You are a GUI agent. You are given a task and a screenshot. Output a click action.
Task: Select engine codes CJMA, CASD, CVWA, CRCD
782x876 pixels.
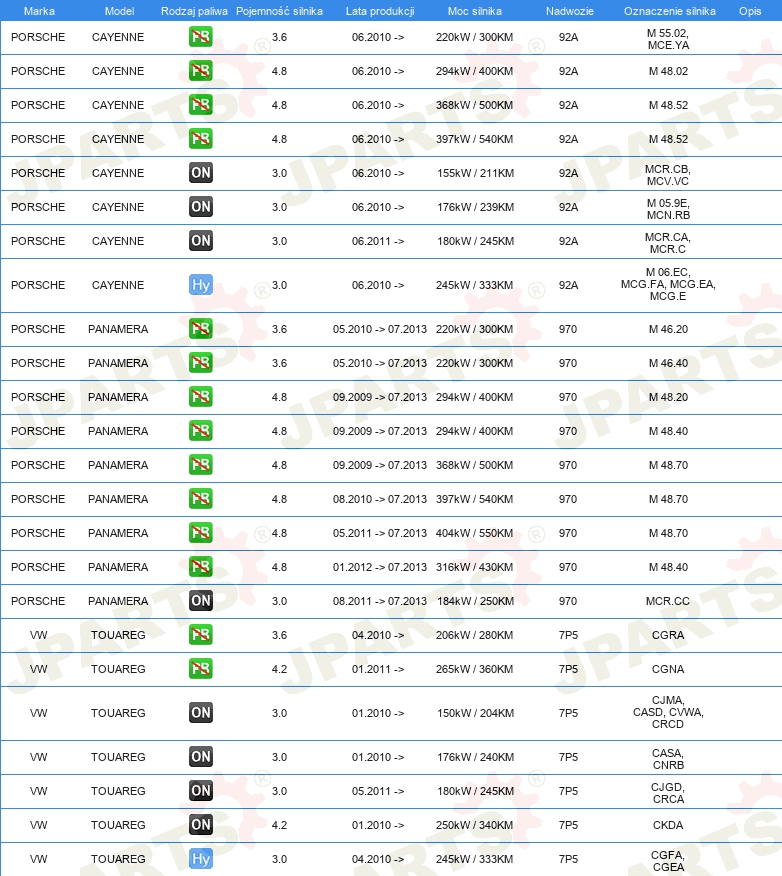pos(668,712)
